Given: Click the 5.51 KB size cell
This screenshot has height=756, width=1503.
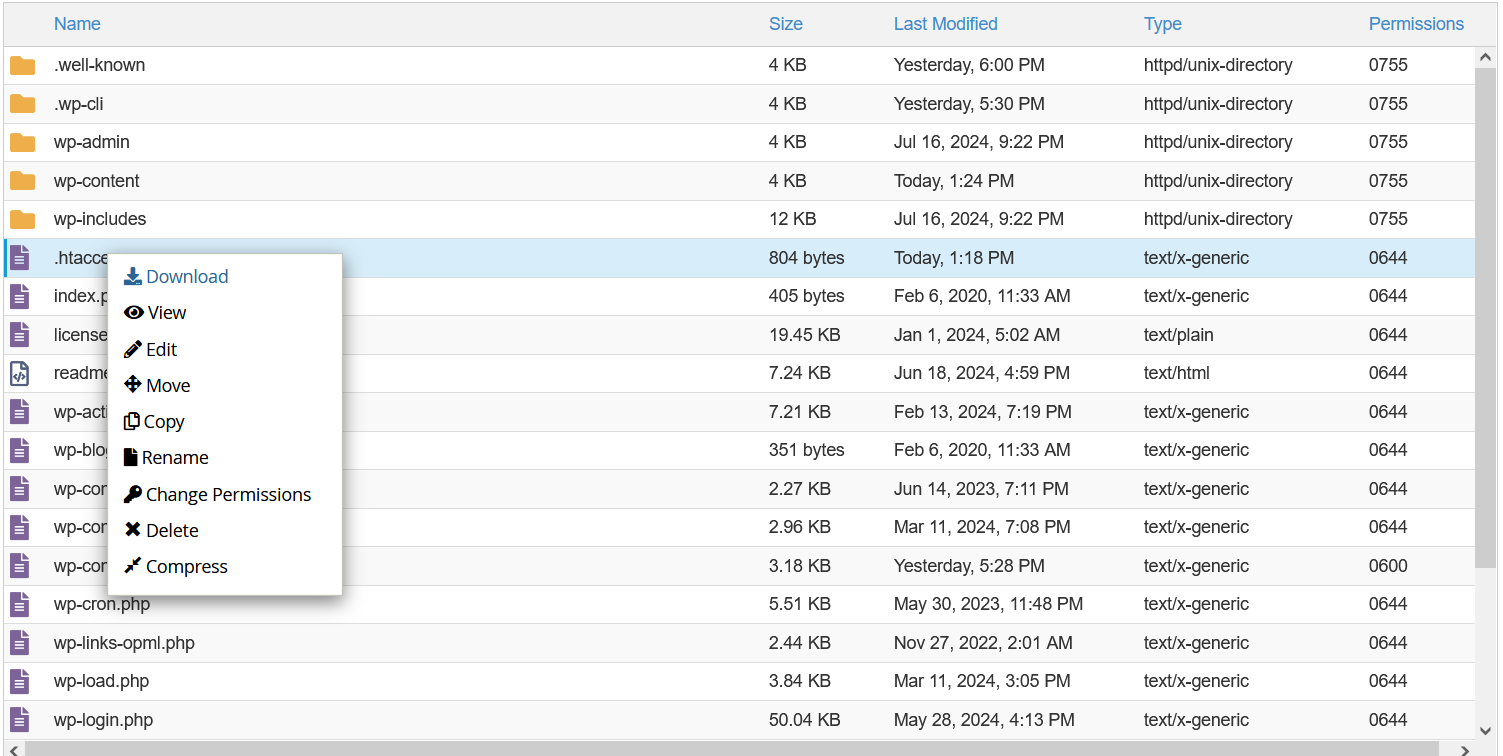Looking at the screenshot, I should (x=800, y=605).
